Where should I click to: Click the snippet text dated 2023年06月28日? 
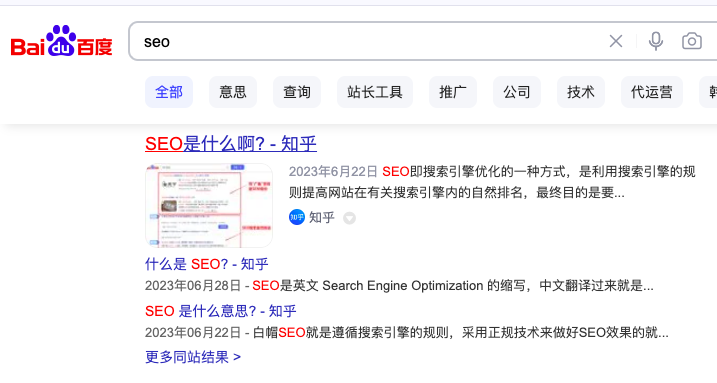tap(399, 286)
